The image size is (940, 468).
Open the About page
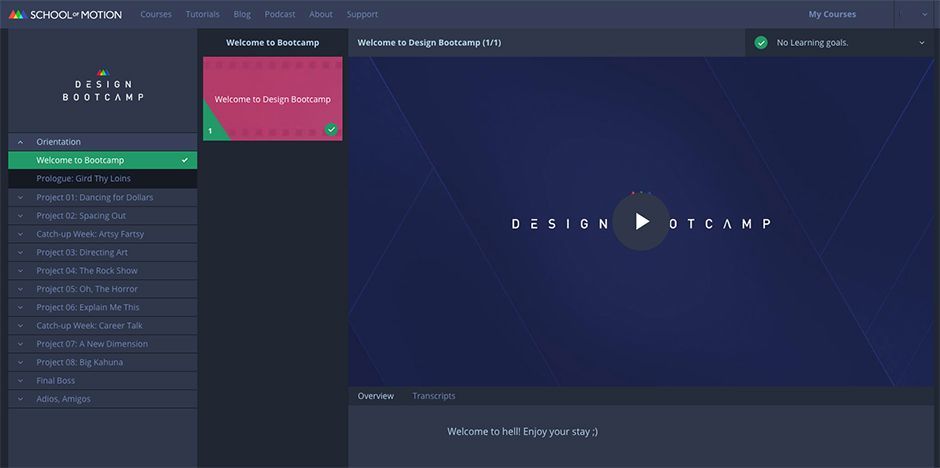coord(321,14)
